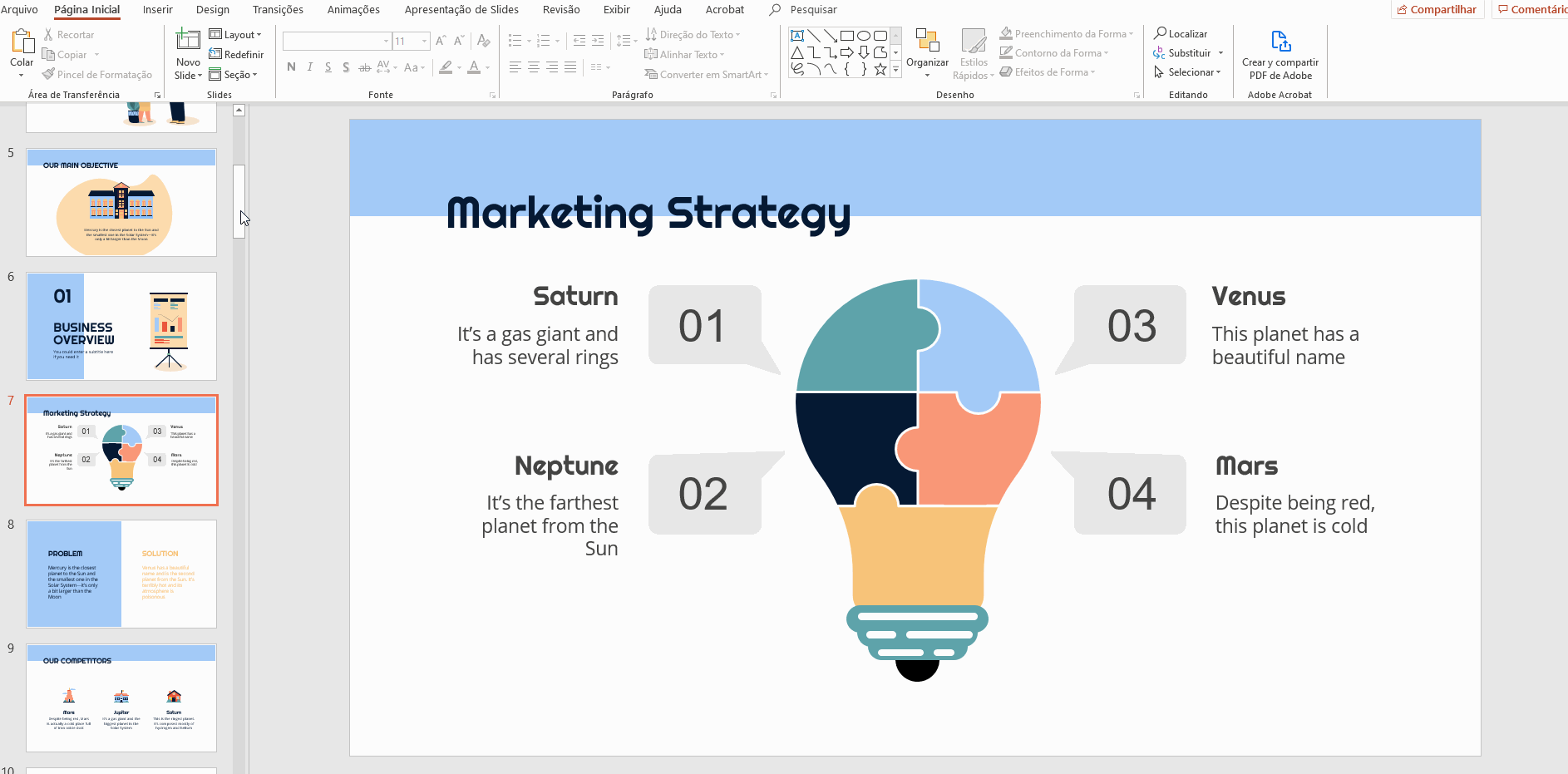Toggle bold (N) formatting
This screenshot has width=1568, height=774.
click(291, 67)
